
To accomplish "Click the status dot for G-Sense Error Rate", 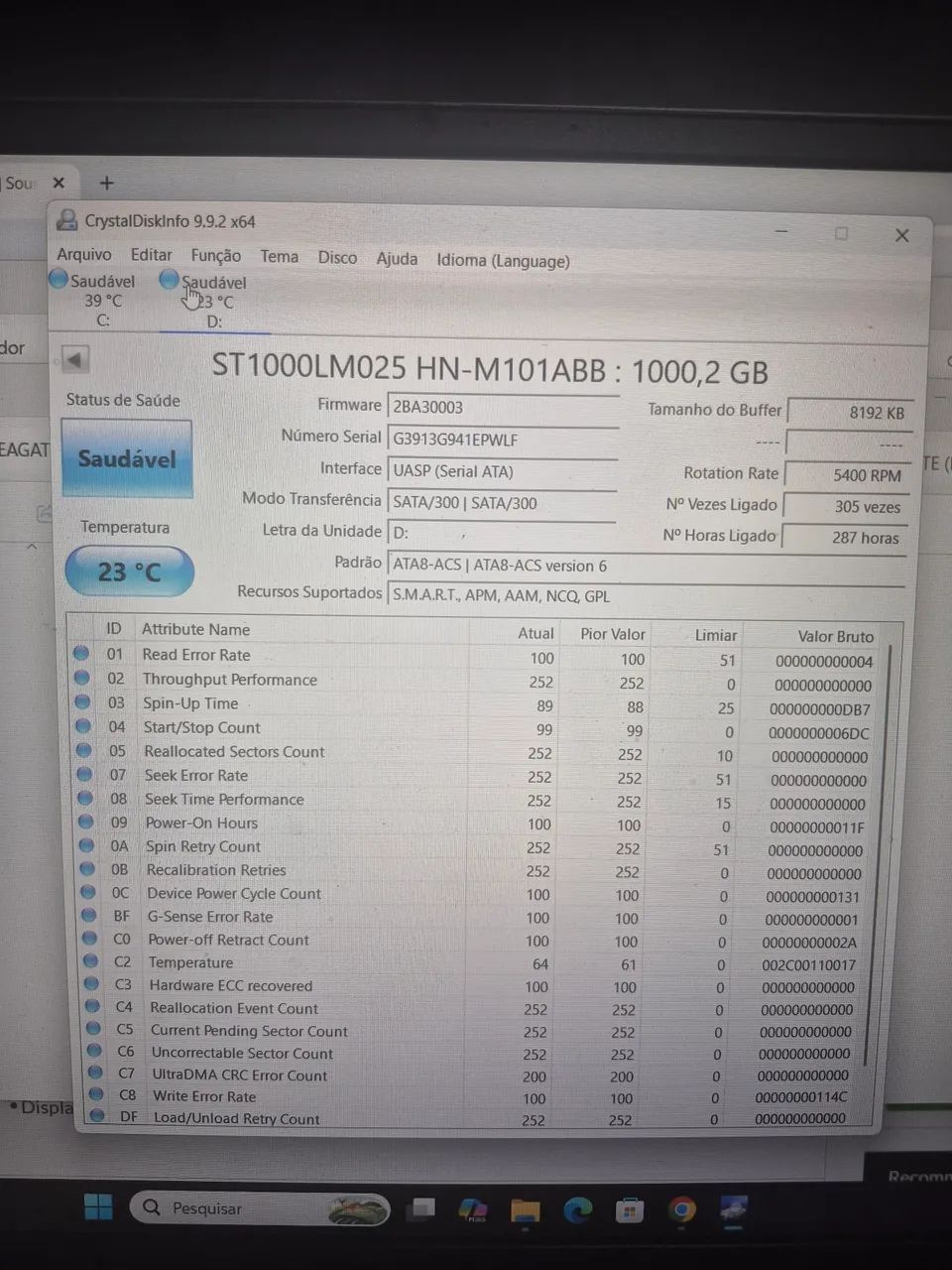I will 89,916.
